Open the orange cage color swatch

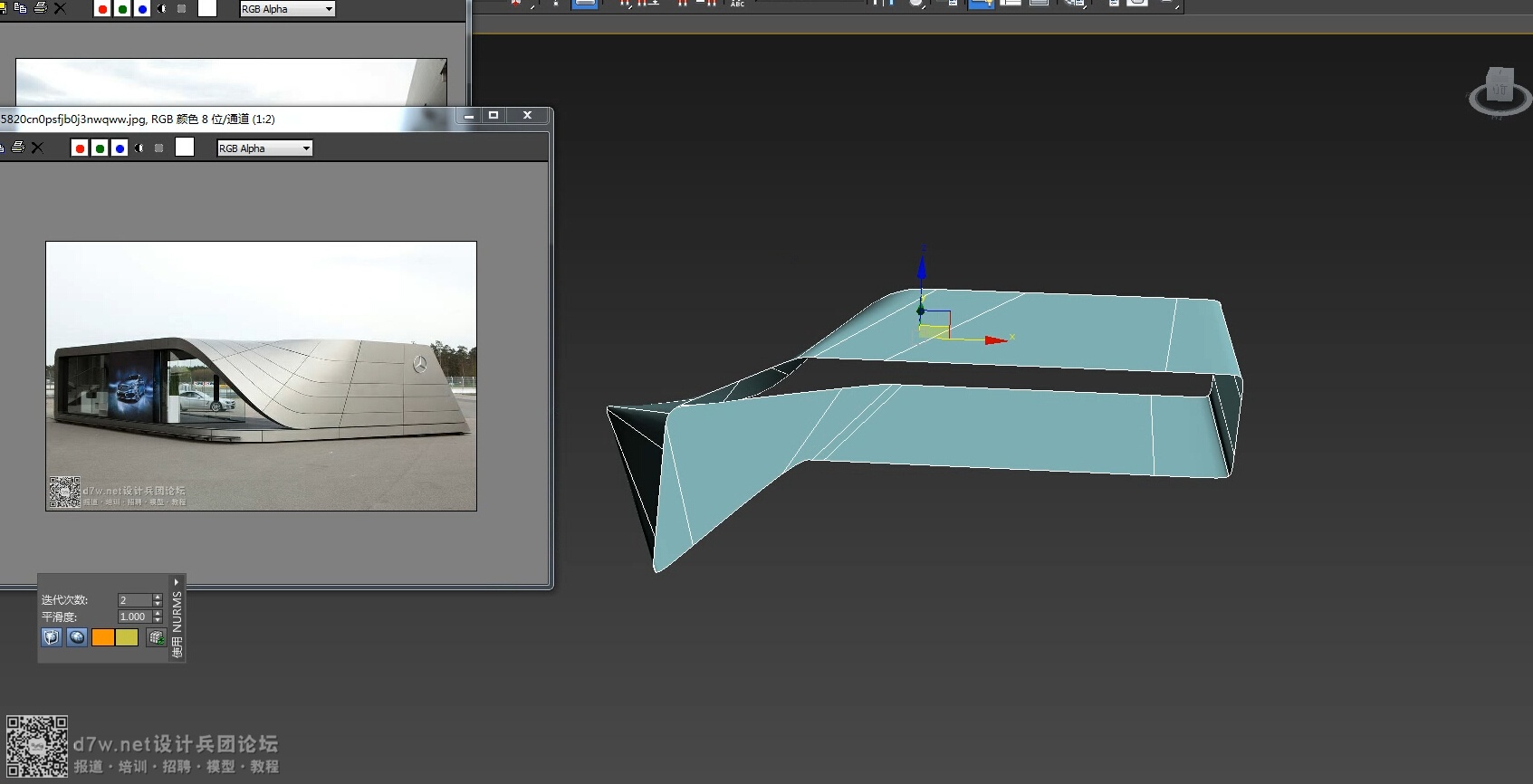click(103, 637)
